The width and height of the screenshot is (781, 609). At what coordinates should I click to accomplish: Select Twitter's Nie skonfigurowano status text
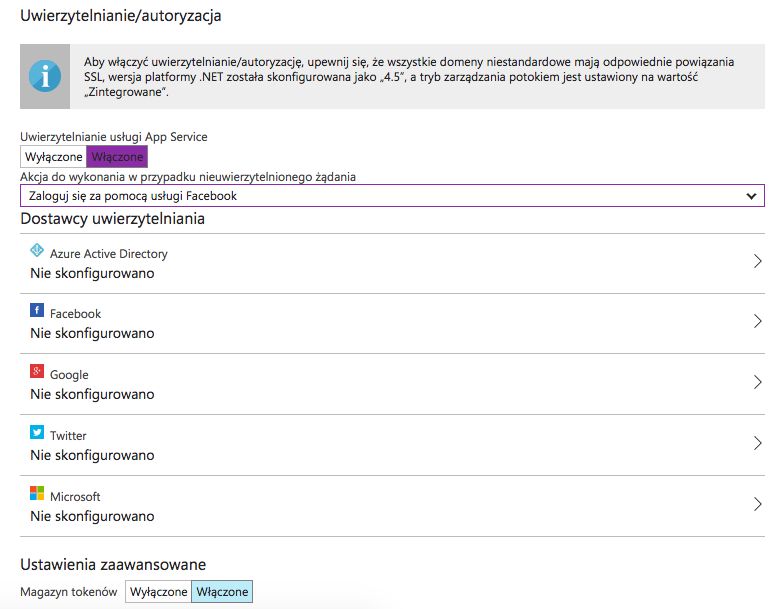click(92, 455)
